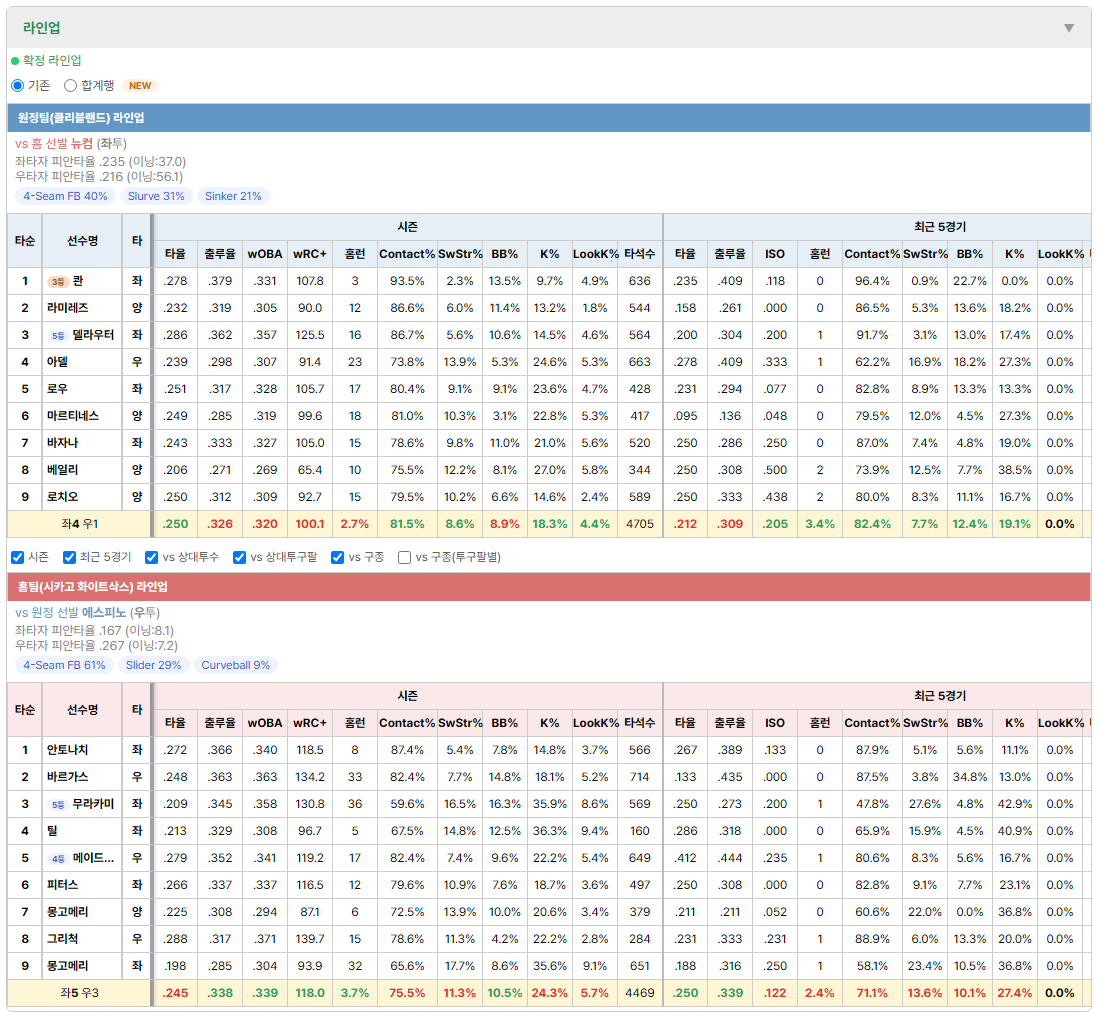
Task: Click wOBA season header in White Sox table
Action: click(x=265, y=723)
